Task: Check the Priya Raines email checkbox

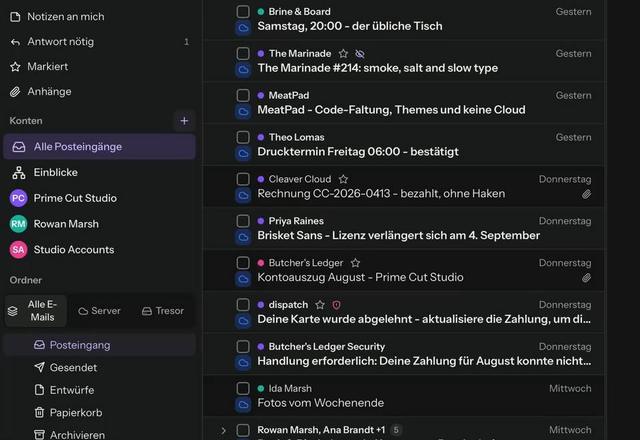Action: click(x=243, y=221)
